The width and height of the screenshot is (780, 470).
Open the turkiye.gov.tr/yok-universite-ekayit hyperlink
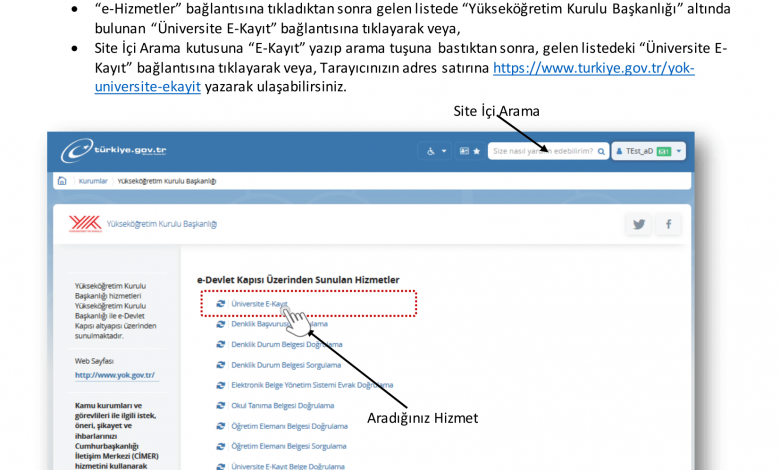(x=593, y=68)
